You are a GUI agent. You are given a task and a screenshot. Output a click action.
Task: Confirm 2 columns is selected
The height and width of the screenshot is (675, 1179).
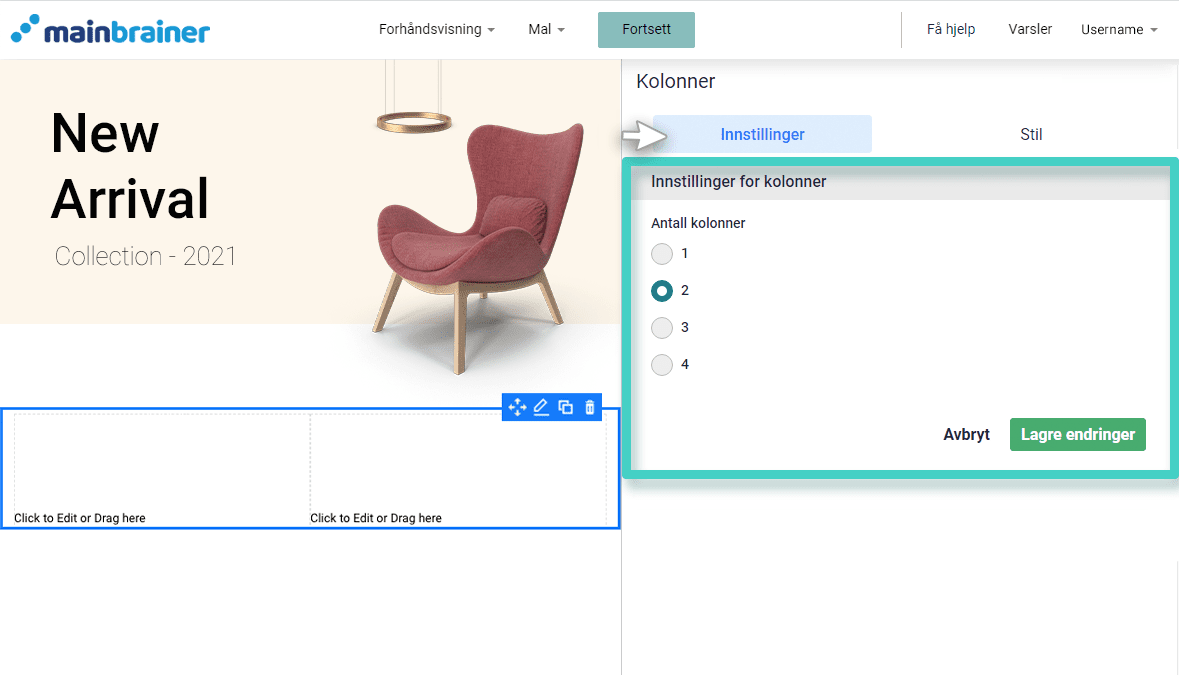point(661,290)
